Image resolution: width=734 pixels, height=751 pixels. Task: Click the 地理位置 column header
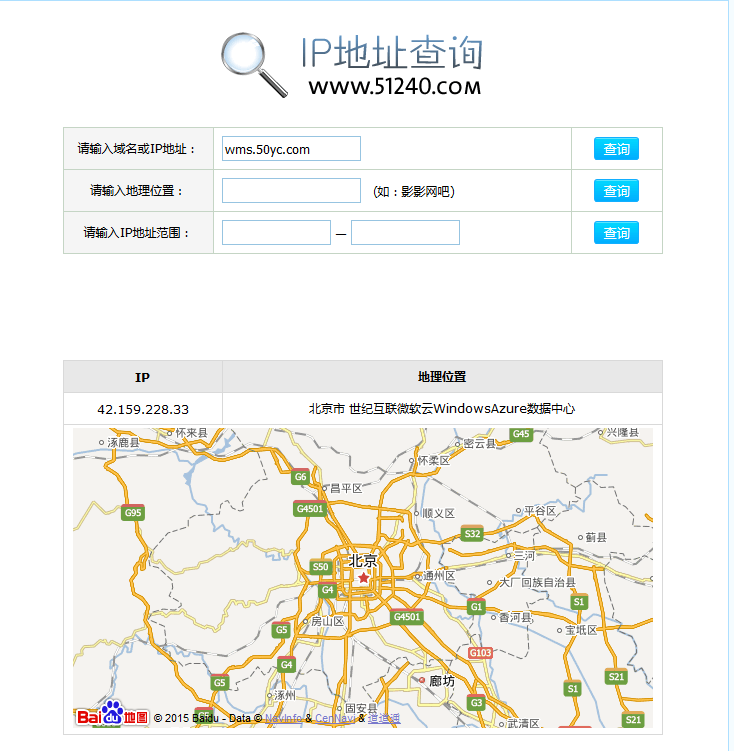[442, 377]
